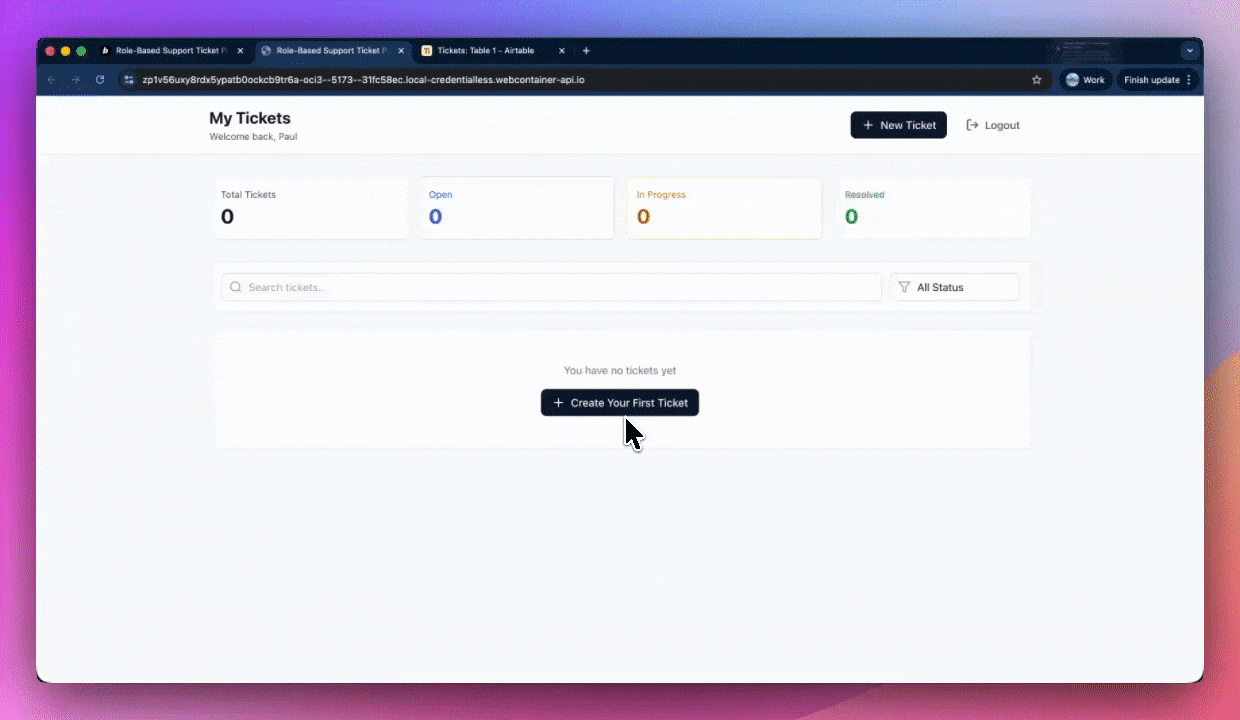Click the forward navigation arrow
The height and width of the screenshot is (720, 1240).
click(x=75, y=80)
